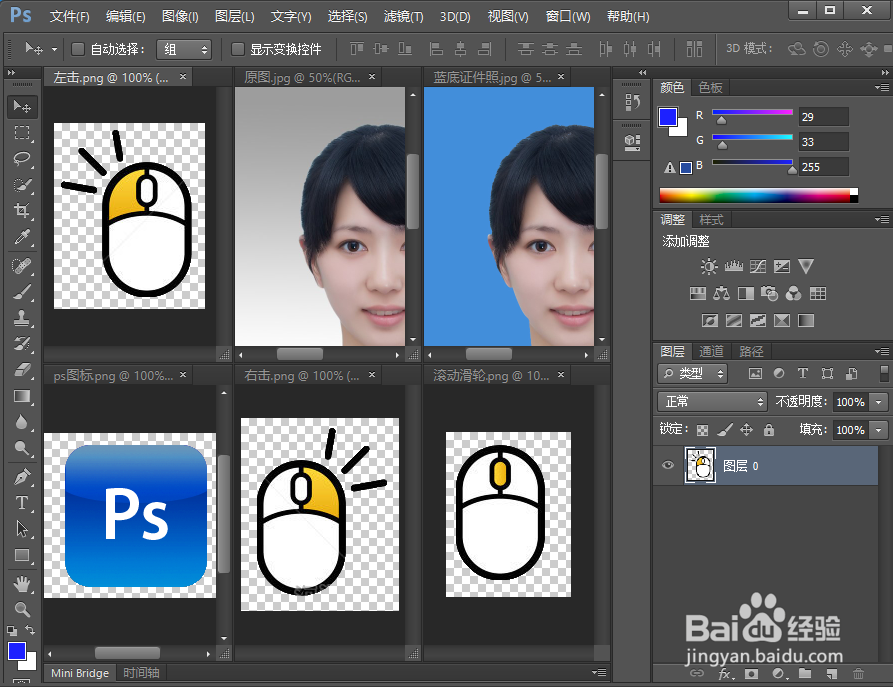Open the Mini Bridge panel
This screenshot has width=893, height=687.
coord(78,672)
